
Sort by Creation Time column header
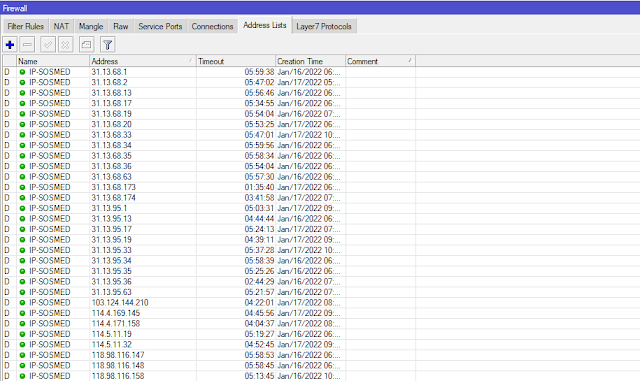coord(310,61)
